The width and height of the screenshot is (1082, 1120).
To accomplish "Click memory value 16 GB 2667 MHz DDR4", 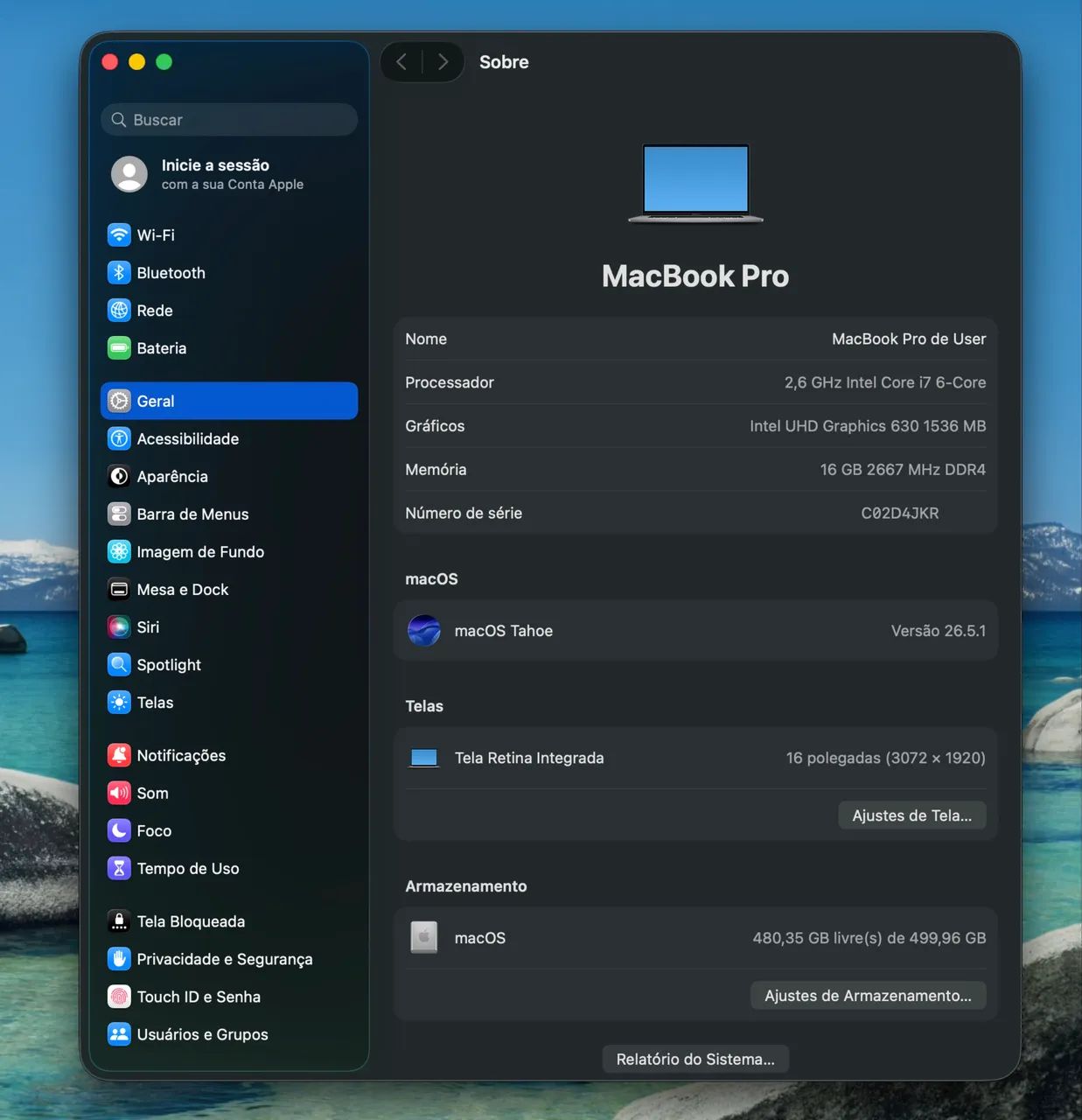I will [x=903, y=470].
